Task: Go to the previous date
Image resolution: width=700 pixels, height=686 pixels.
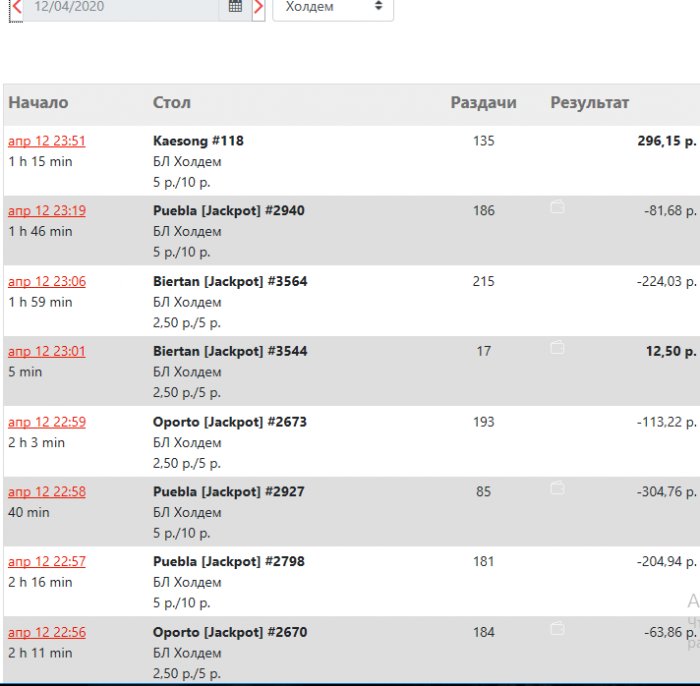Action: [x=16, y=6]
